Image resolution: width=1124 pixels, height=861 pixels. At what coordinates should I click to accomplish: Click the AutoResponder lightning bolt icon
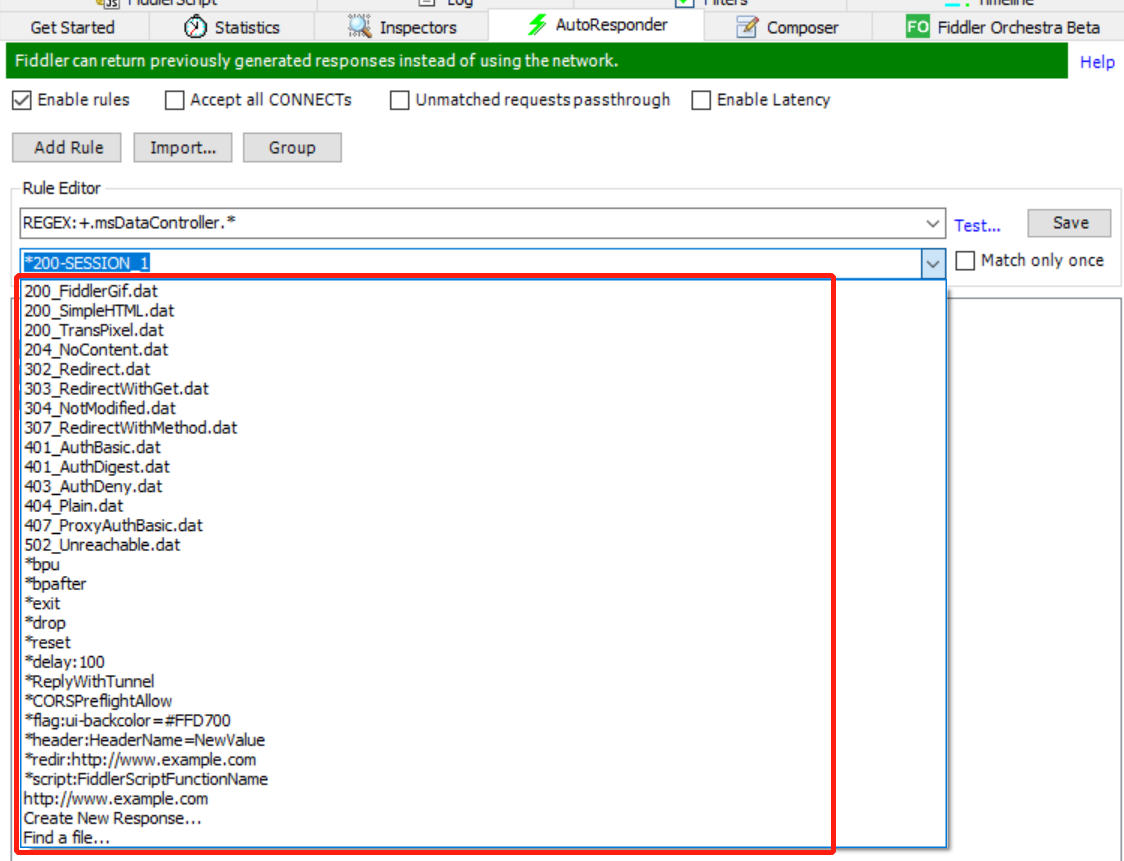(537, 24)
